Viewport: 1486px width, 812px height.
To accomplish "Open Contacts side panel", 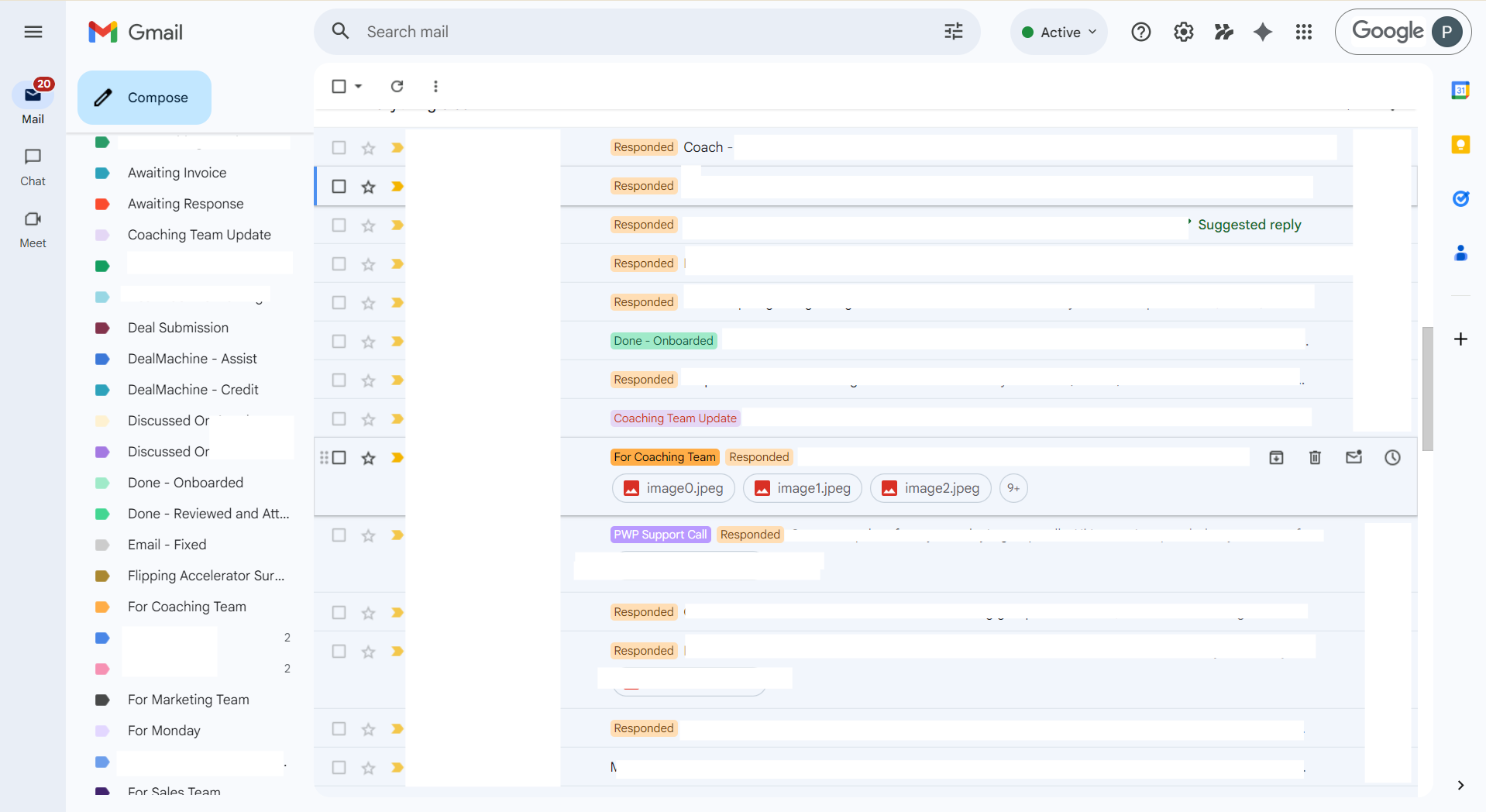I will [1460, 253].
